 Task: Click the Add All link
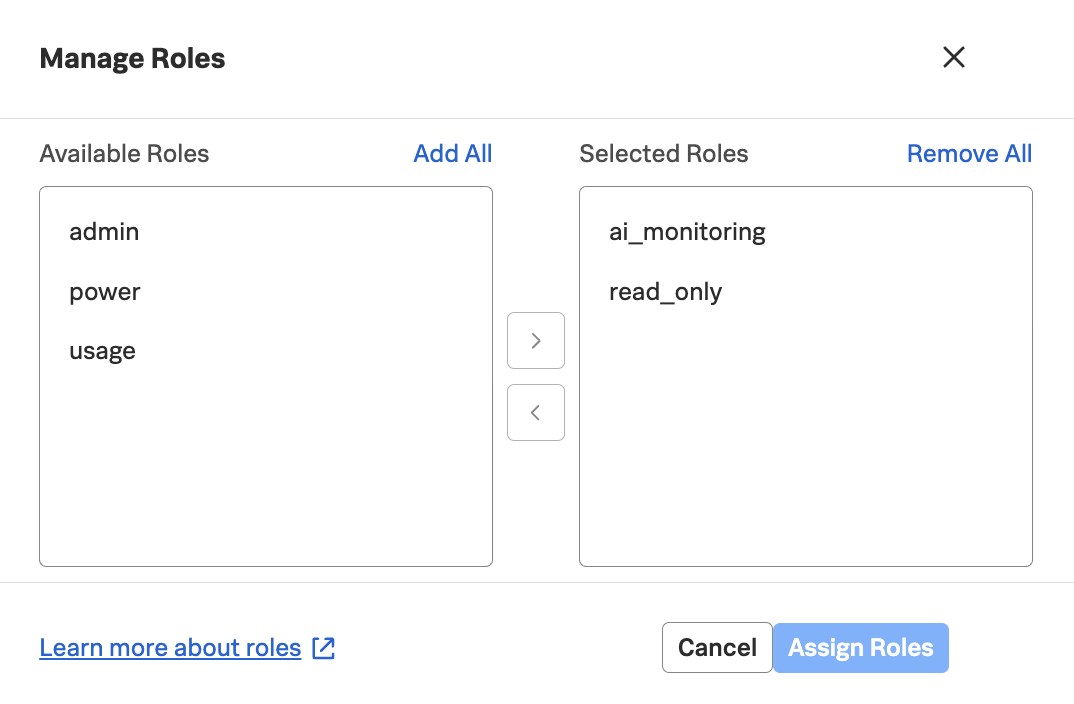coord(453,153)
